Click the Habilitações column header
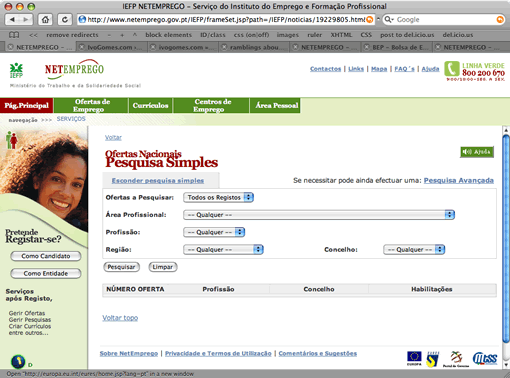Viewport: 510px width, 378px height. point(432,289)
